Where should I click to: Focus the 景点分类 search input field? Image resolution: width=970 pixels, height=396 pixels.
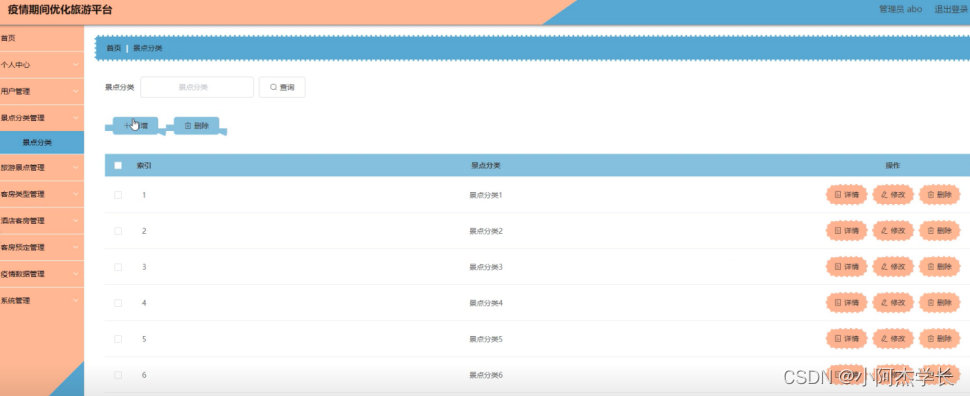click(x=197, y=87)
